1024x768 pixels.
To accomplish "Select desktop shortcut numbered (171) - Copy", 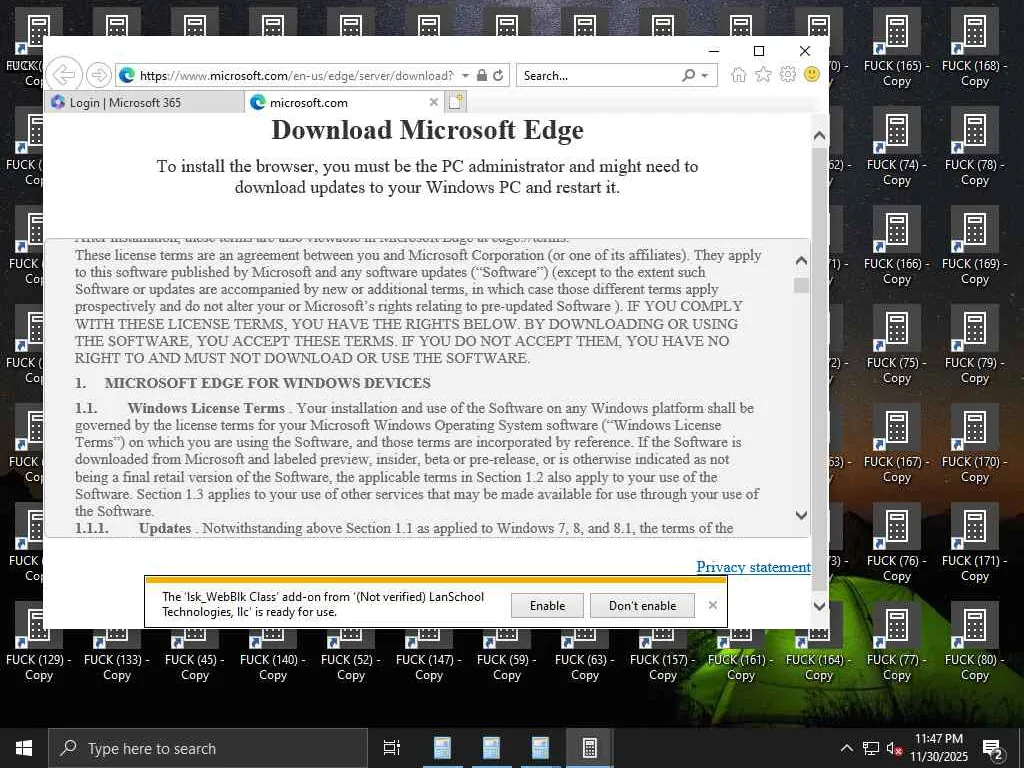I will (x=974, y=545).
